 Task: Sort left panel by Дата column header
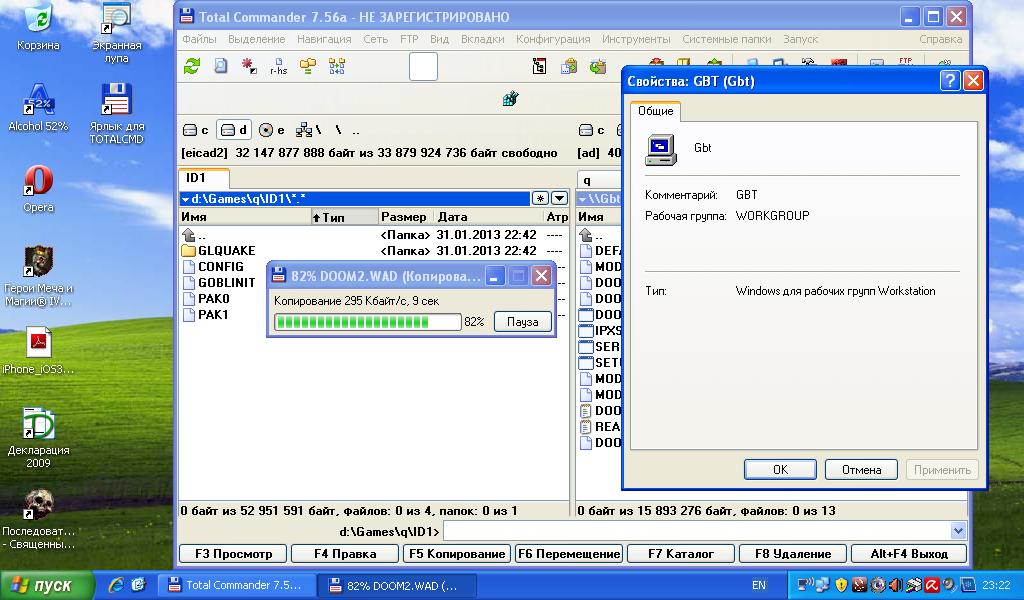[x=488, y=217]
